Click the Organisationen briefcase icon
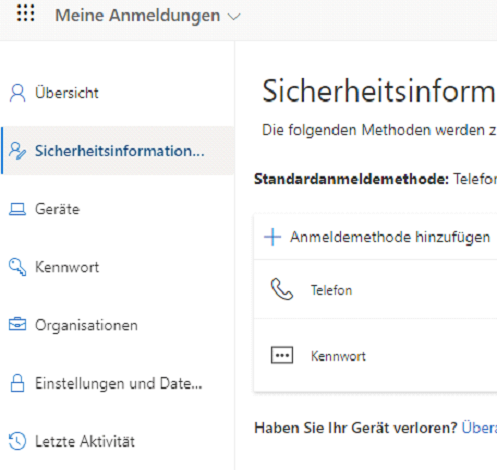Screen dimensions: 497x470 [17, 324]
